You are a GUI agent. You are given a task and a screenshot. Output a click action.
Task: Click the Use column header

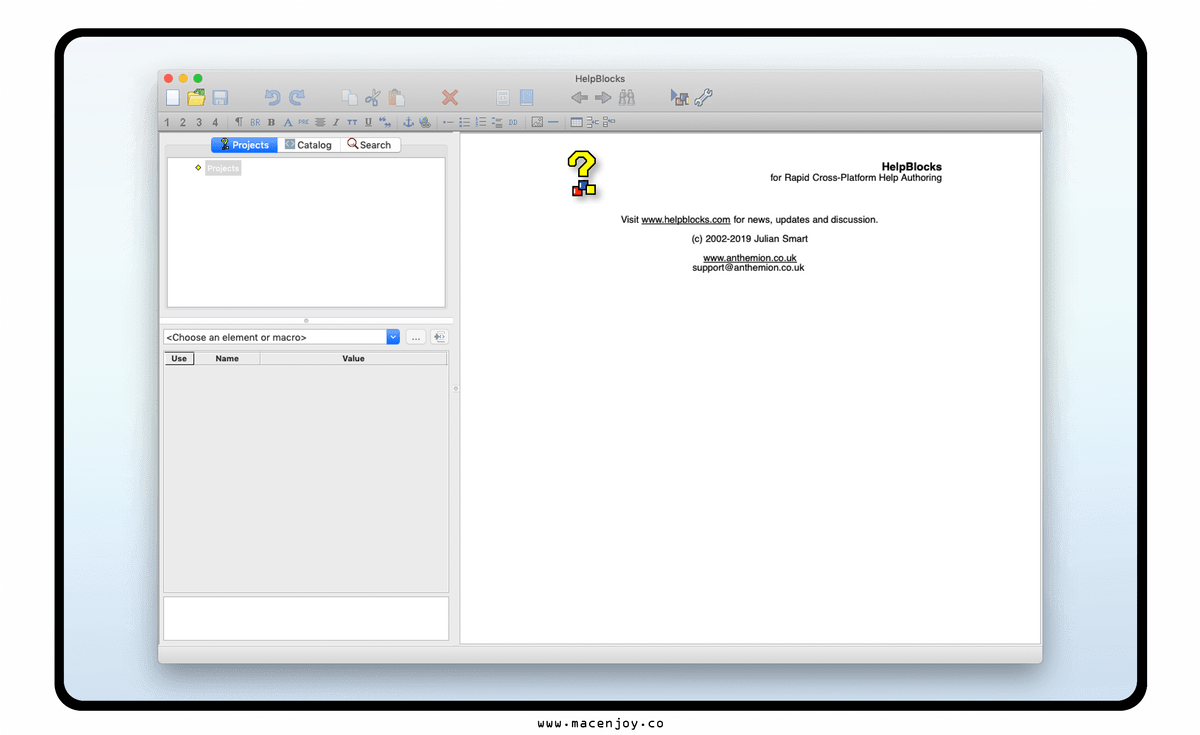(179, 358)
